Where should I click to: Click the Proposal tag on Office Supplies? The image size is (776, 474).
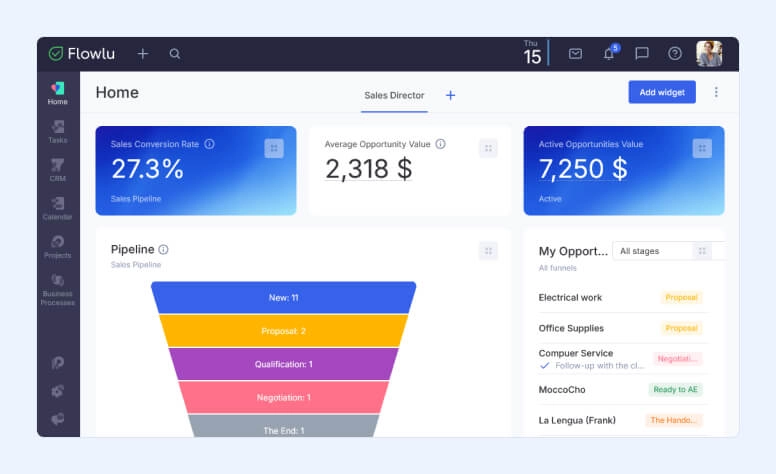click(x=681, y=328)
